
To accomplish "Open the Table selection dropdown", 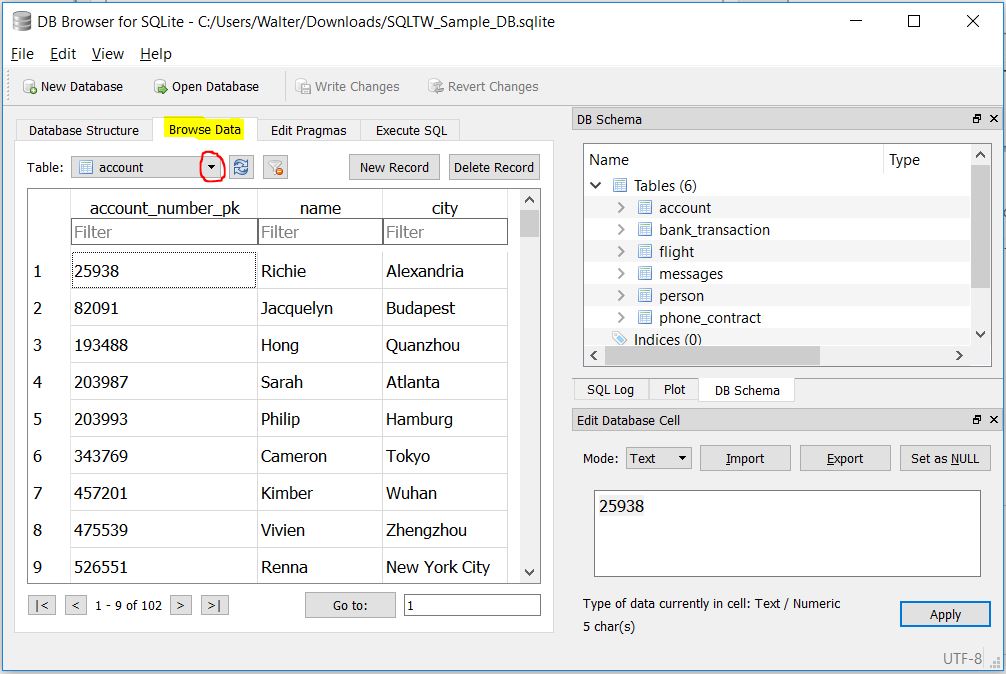I will tap(211, 167).
